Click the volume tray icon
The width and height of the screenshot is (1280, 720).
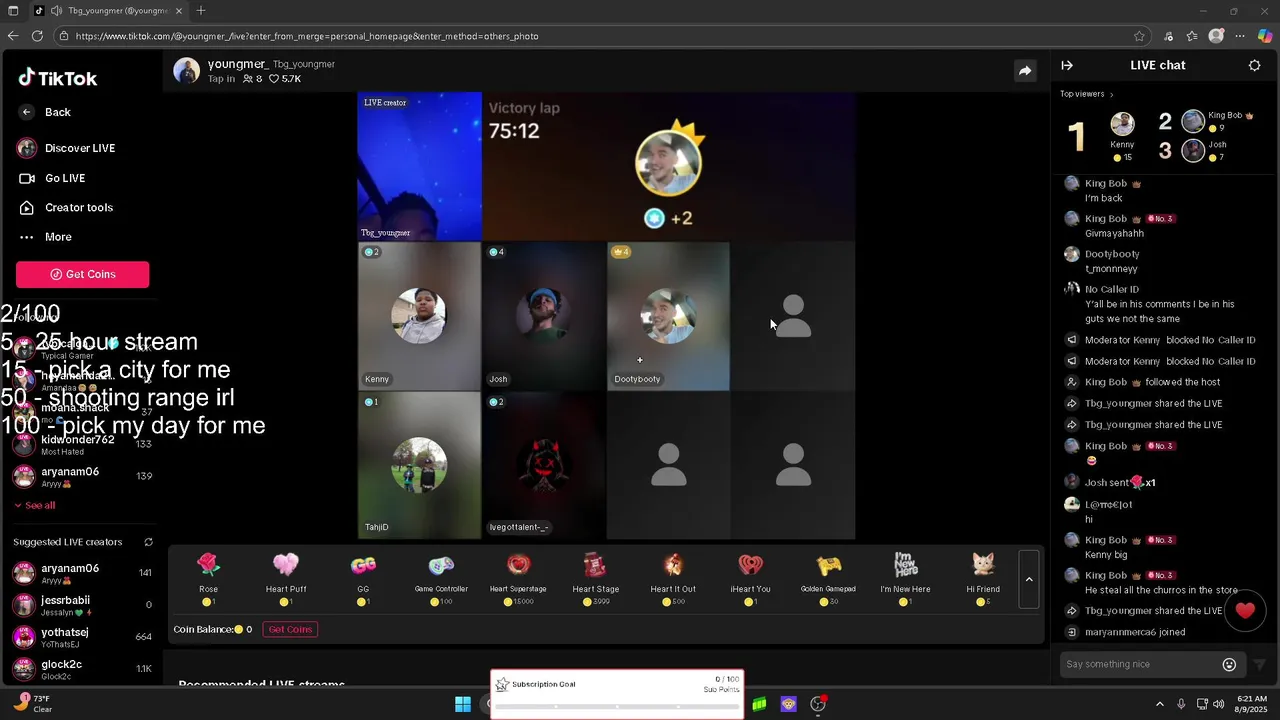pyautogui.click(x=1218, y=704)
